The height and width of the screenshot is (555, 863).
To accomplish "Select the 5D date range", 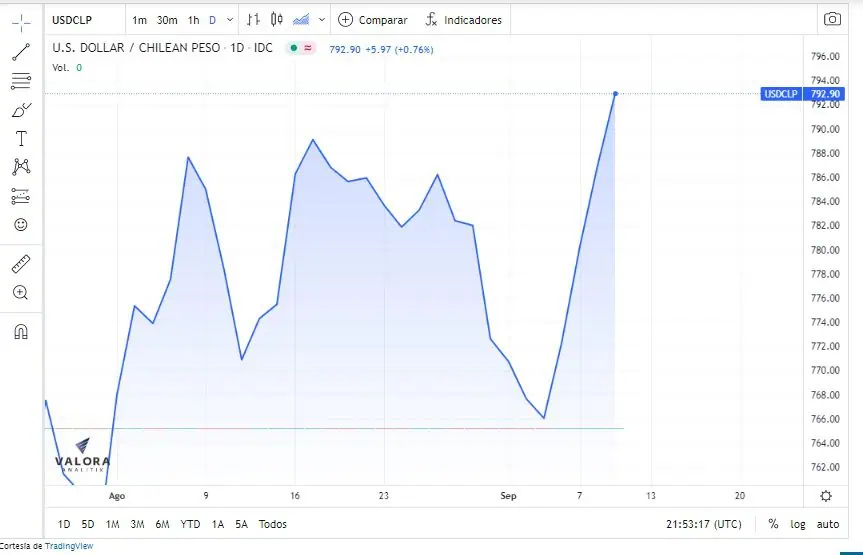I will (88, 524).
